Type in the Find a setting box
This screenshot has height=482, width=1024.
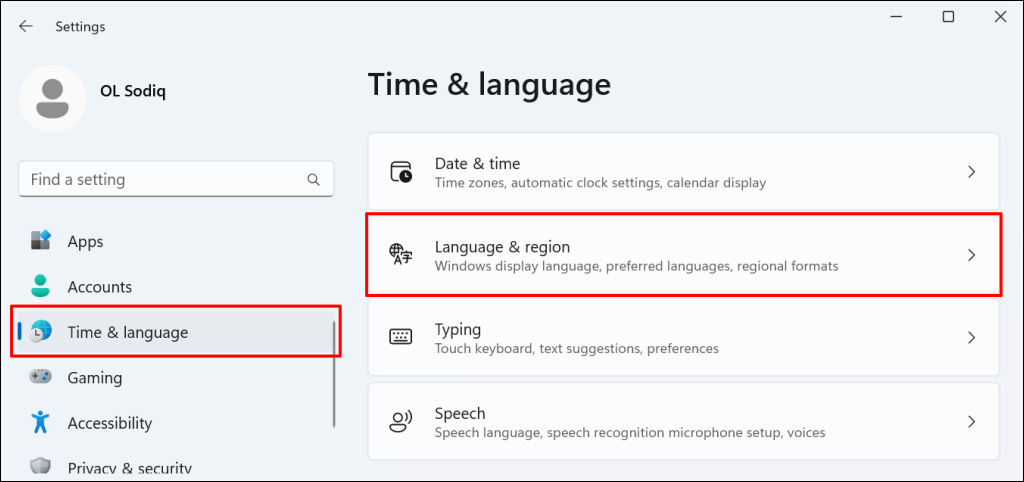160,180
